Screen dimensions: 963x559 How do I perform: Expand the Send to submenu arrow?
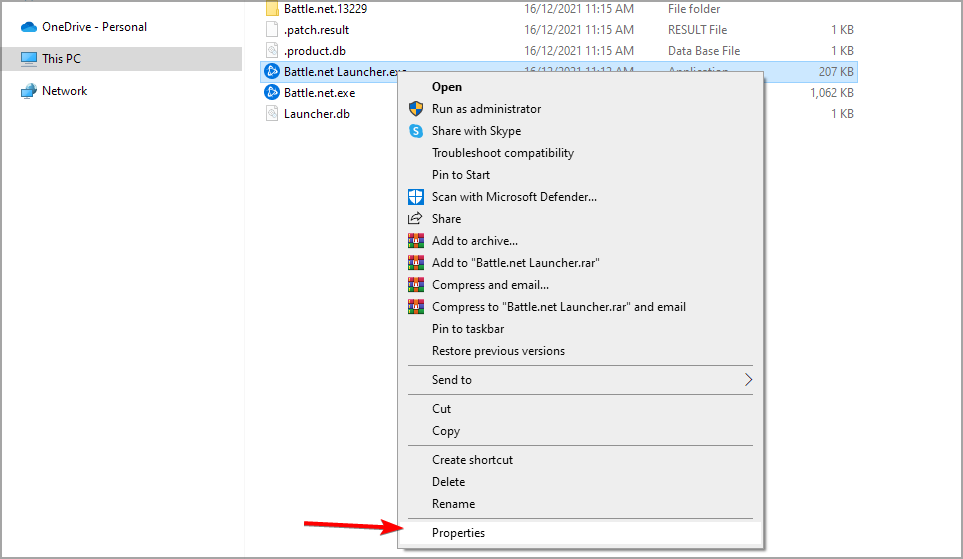point(748,380)
